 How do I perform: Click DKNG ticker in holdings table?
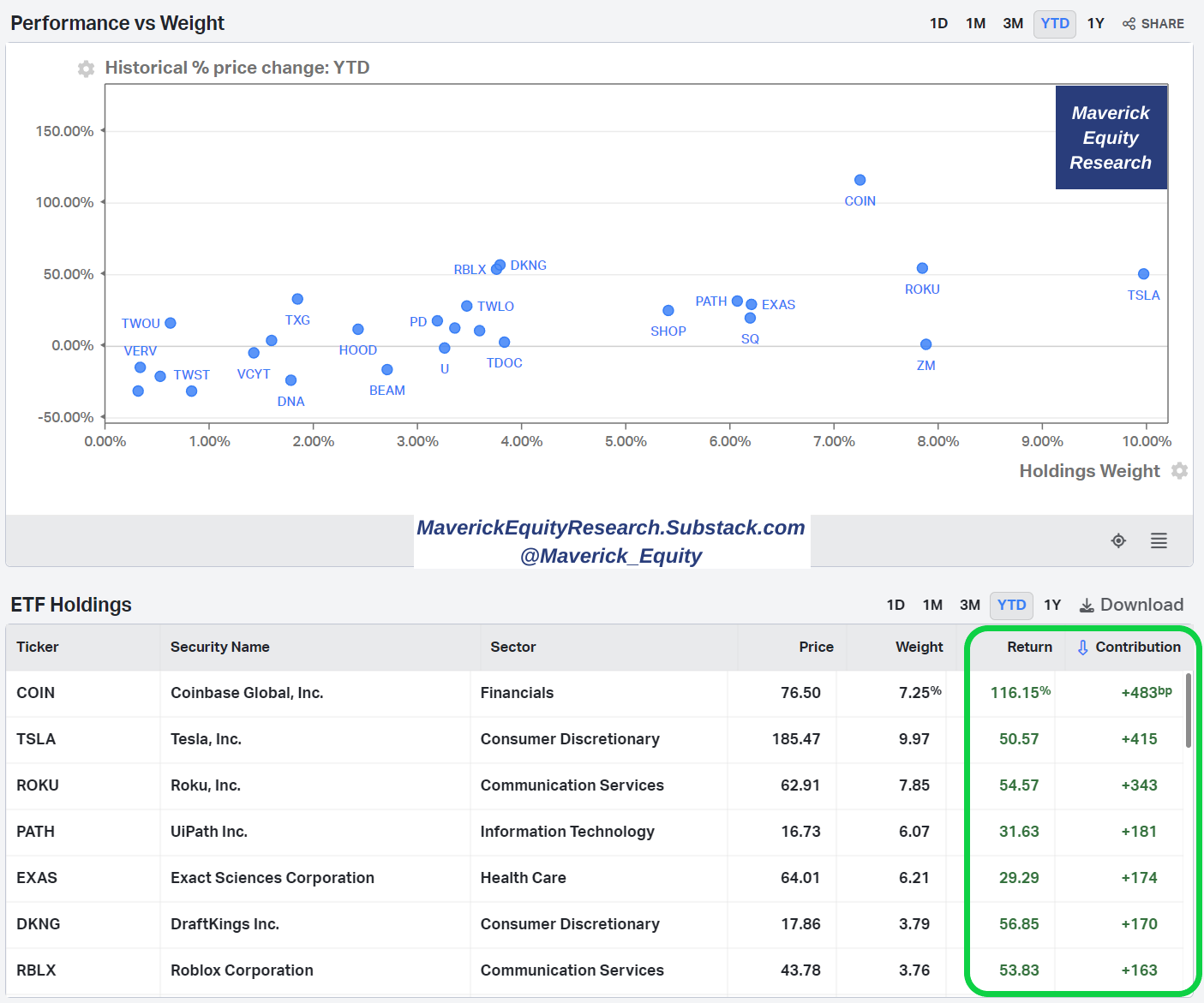[39, 924]
